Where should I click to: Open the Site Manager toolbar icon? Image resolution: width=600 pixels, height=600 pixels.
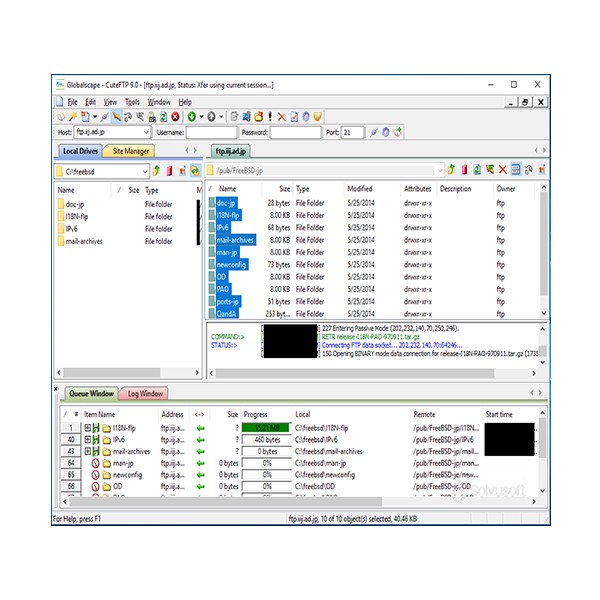[x=61, y=117]
